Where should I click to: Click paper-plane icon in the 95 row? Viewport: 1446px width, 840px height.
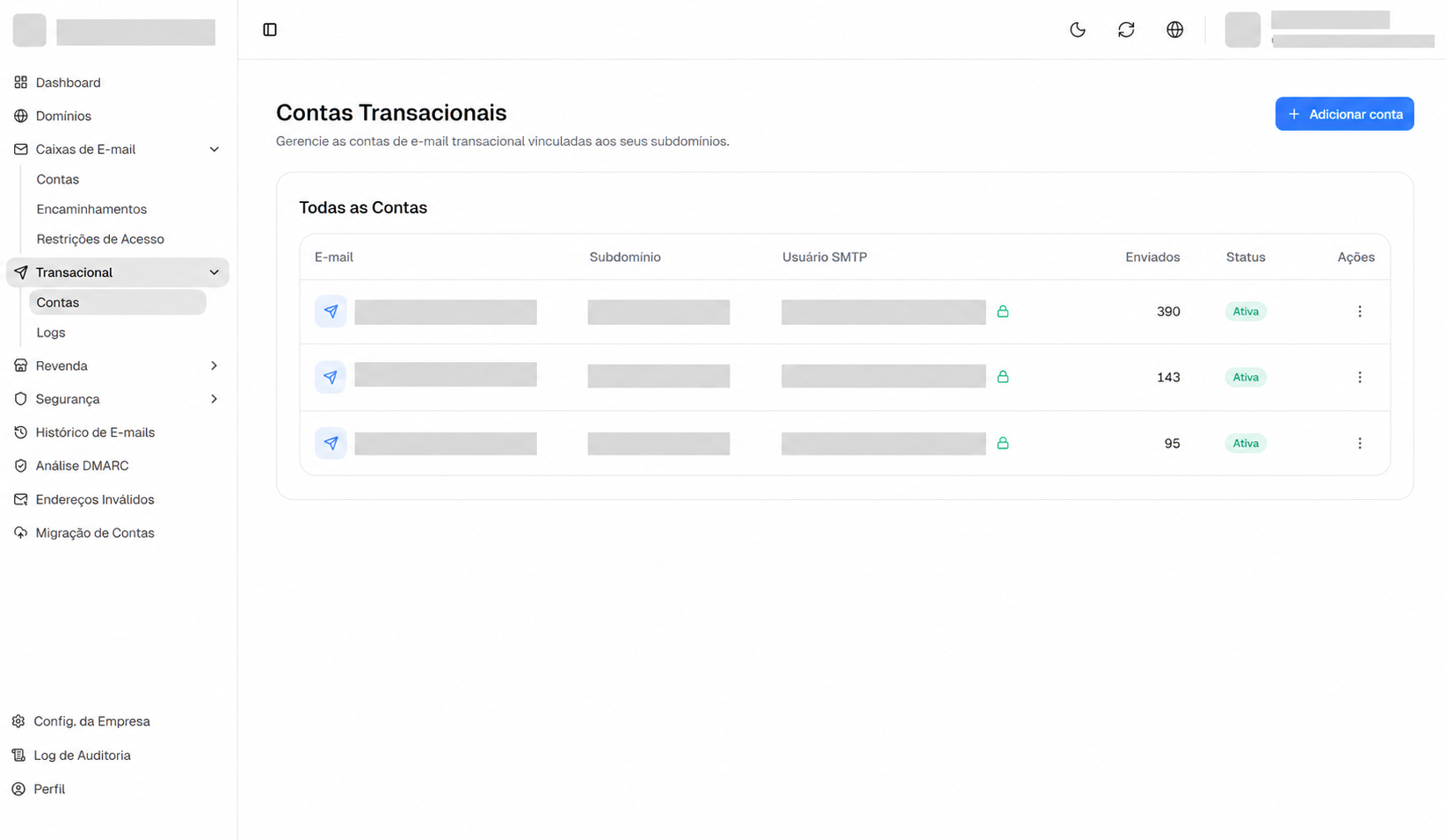(x=331, y=444)
